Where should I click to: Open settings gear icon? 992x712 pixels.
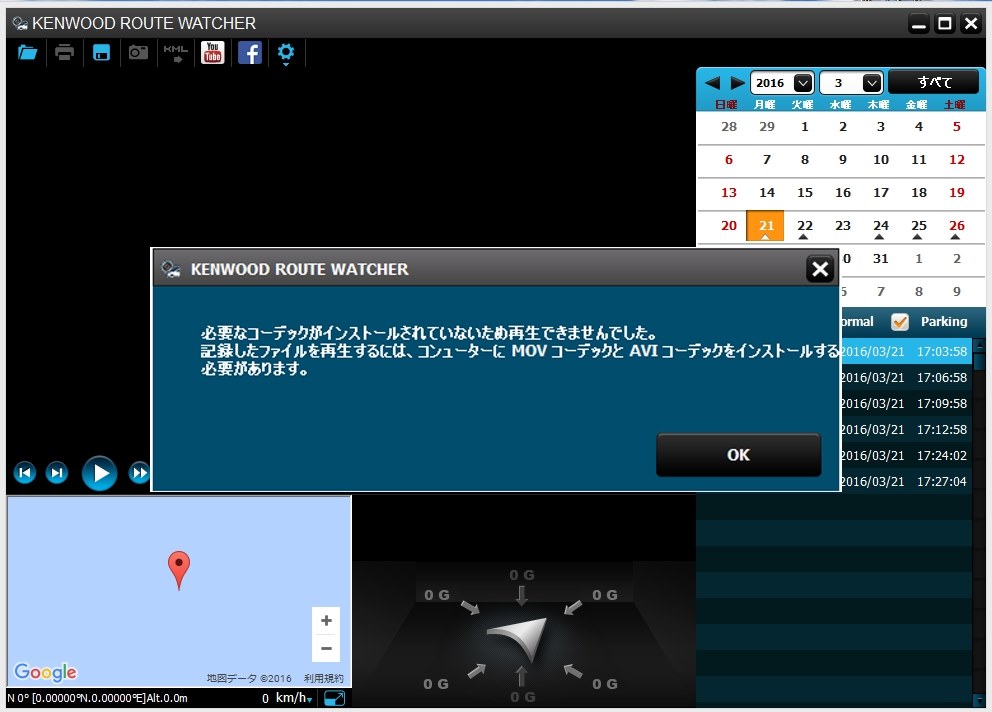click(x=286, y=53)
